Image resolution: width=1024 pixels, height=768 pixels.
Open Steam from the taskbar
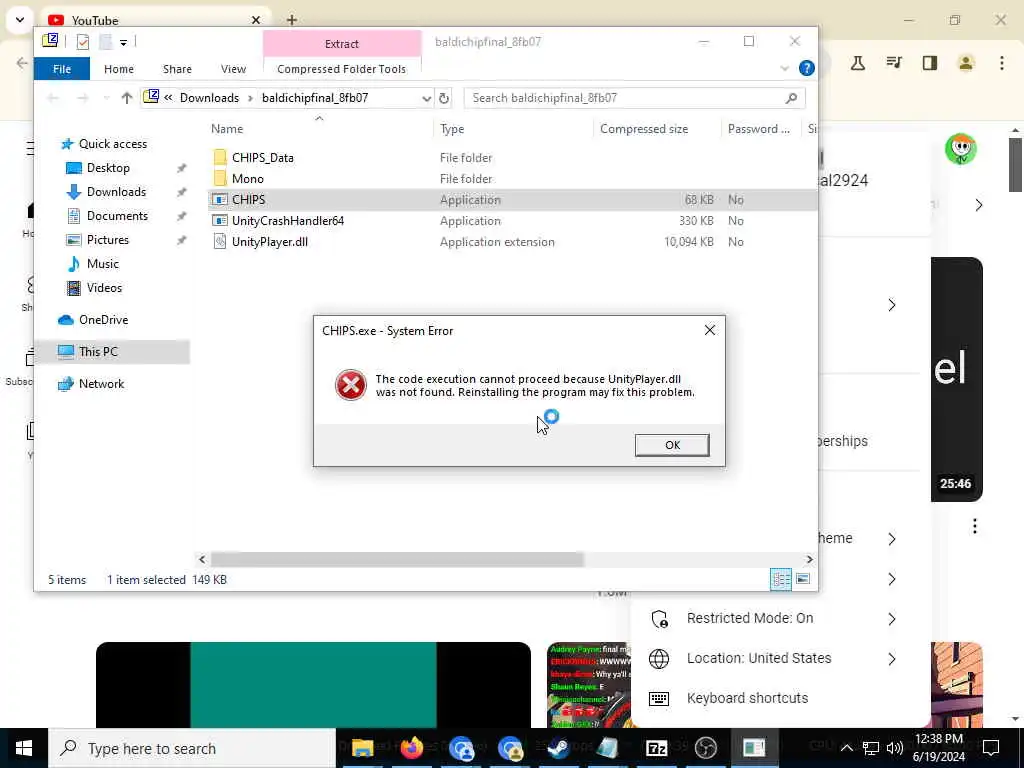pos(558,748)
